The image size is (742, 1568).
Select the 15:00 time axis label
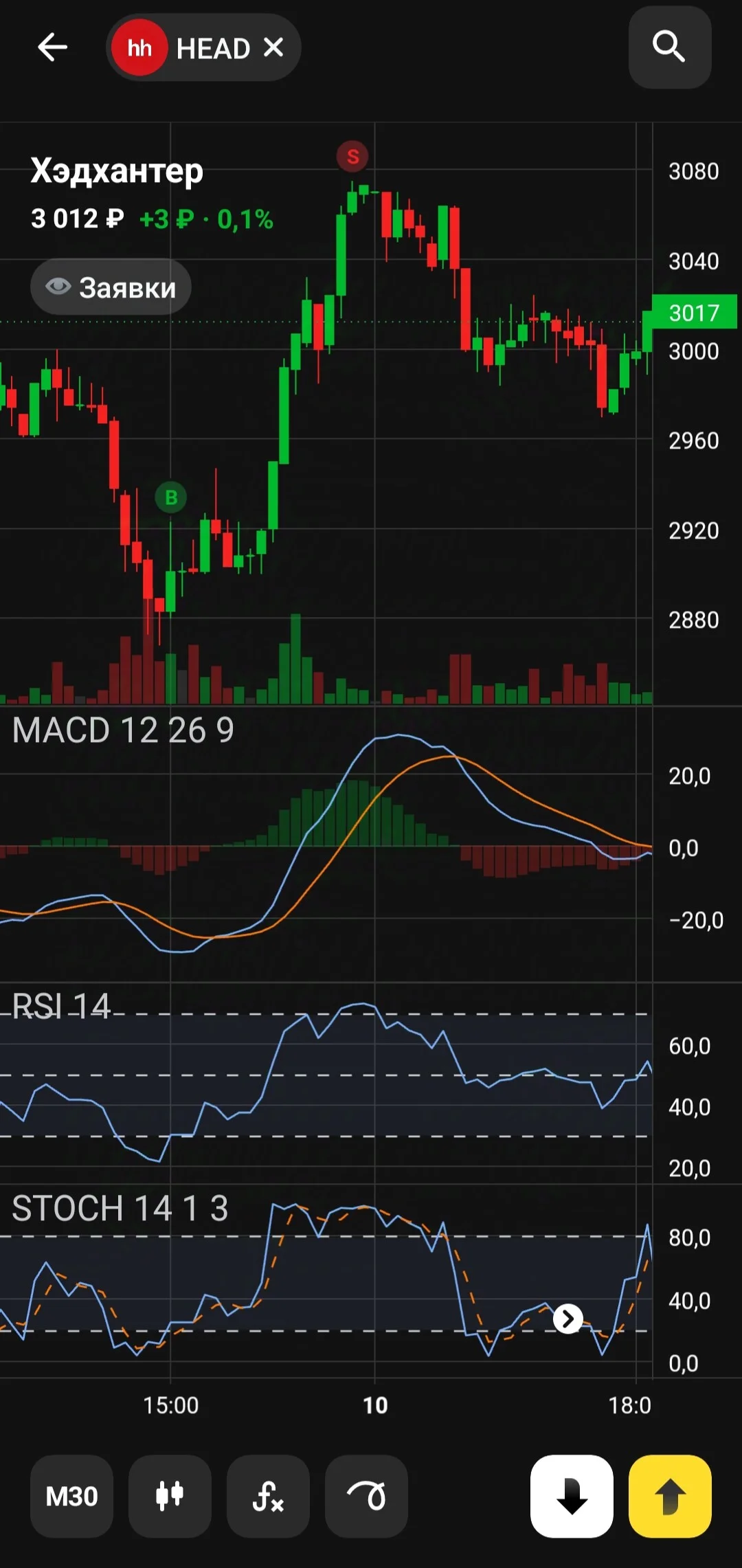(x=170, y=1406)
